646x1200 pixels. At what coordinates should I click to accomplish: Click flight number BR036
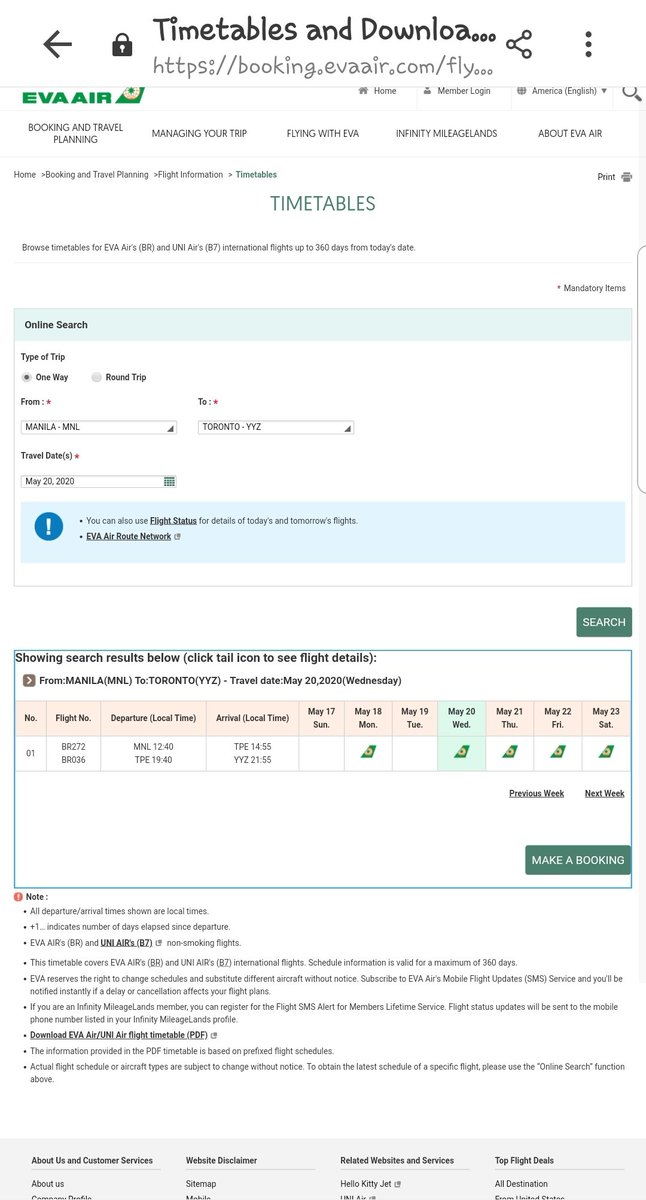click(x=73, y=760)
